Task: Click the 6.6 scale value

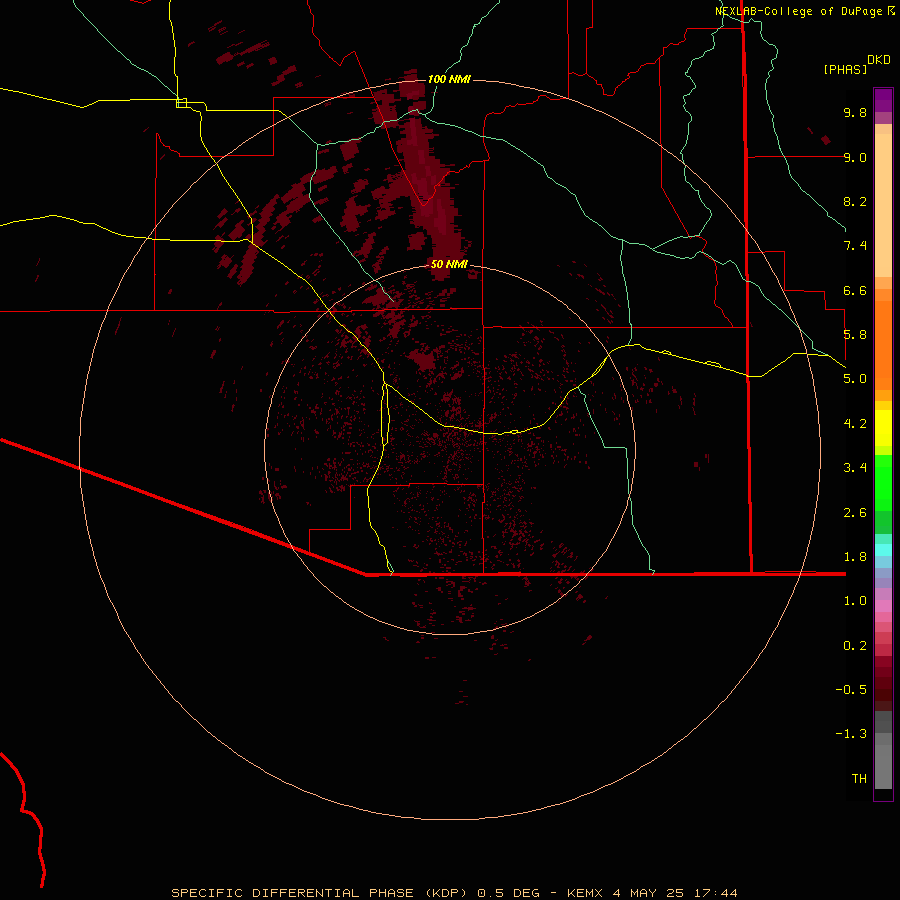Action: pyautogui.click(x=855, y=290)
